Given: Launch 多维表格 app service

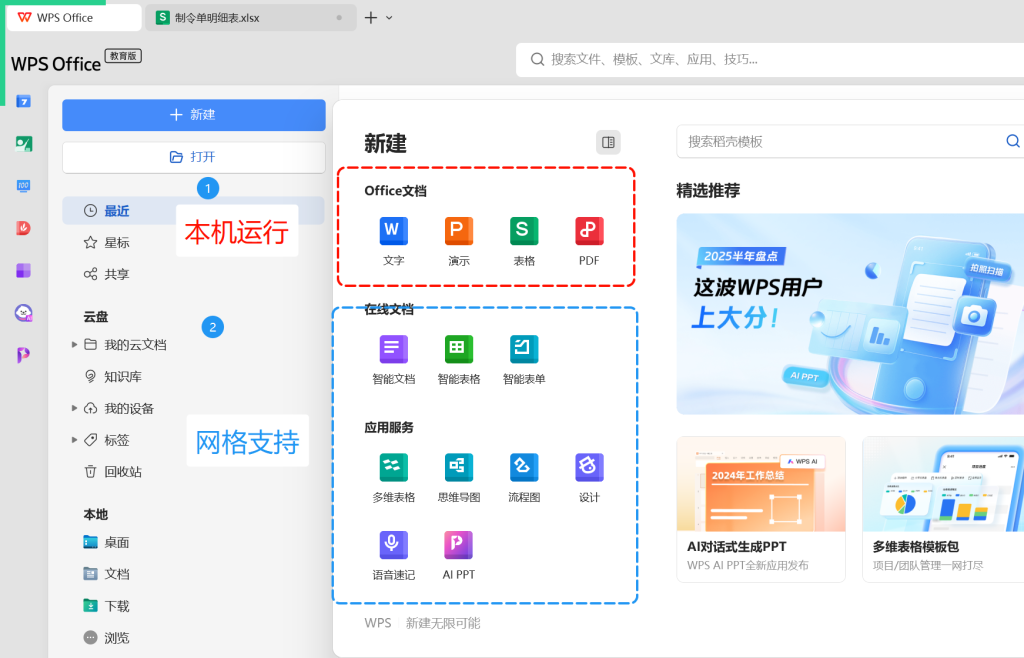Looking at the screenshot, I should point(393,477).
